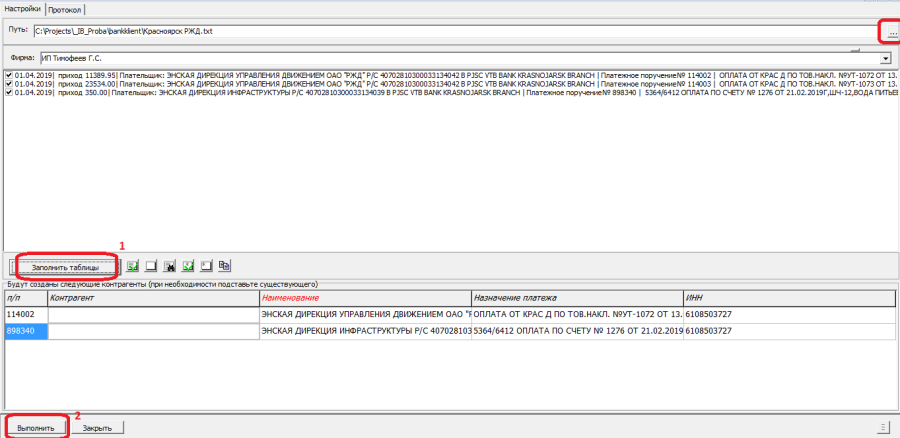The image size is (900, 438).
Task: Click the second green-check icon in toolbar
Action: (x=188, y=267)
